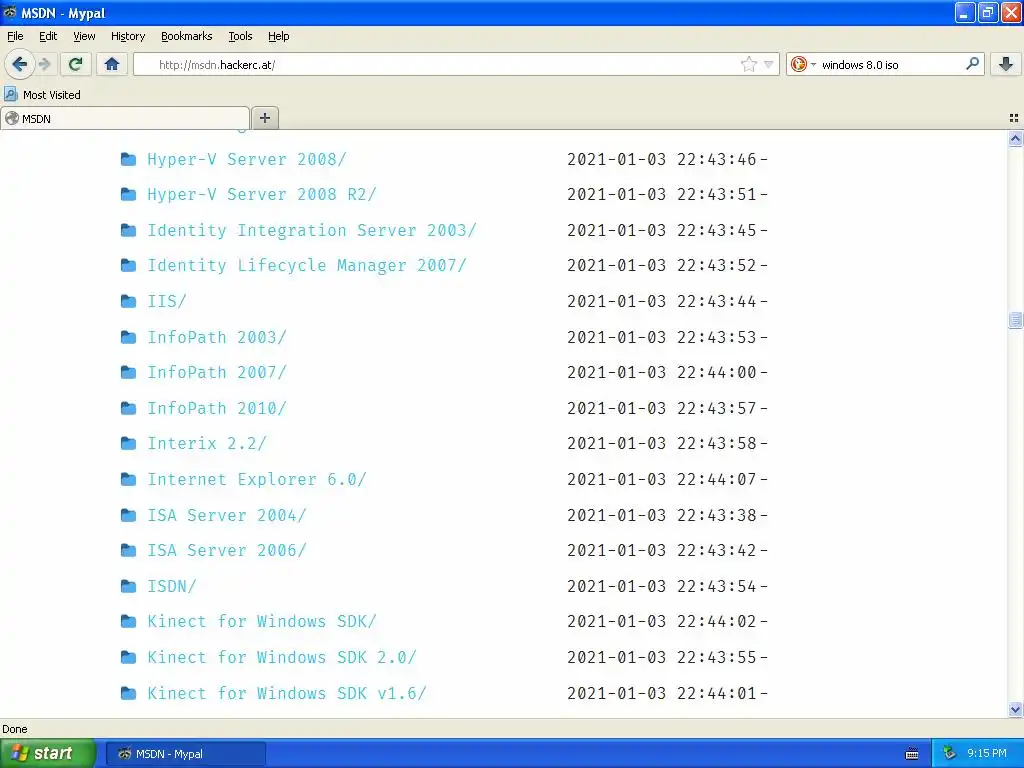Open the History menu

click(x=127, y=36)
